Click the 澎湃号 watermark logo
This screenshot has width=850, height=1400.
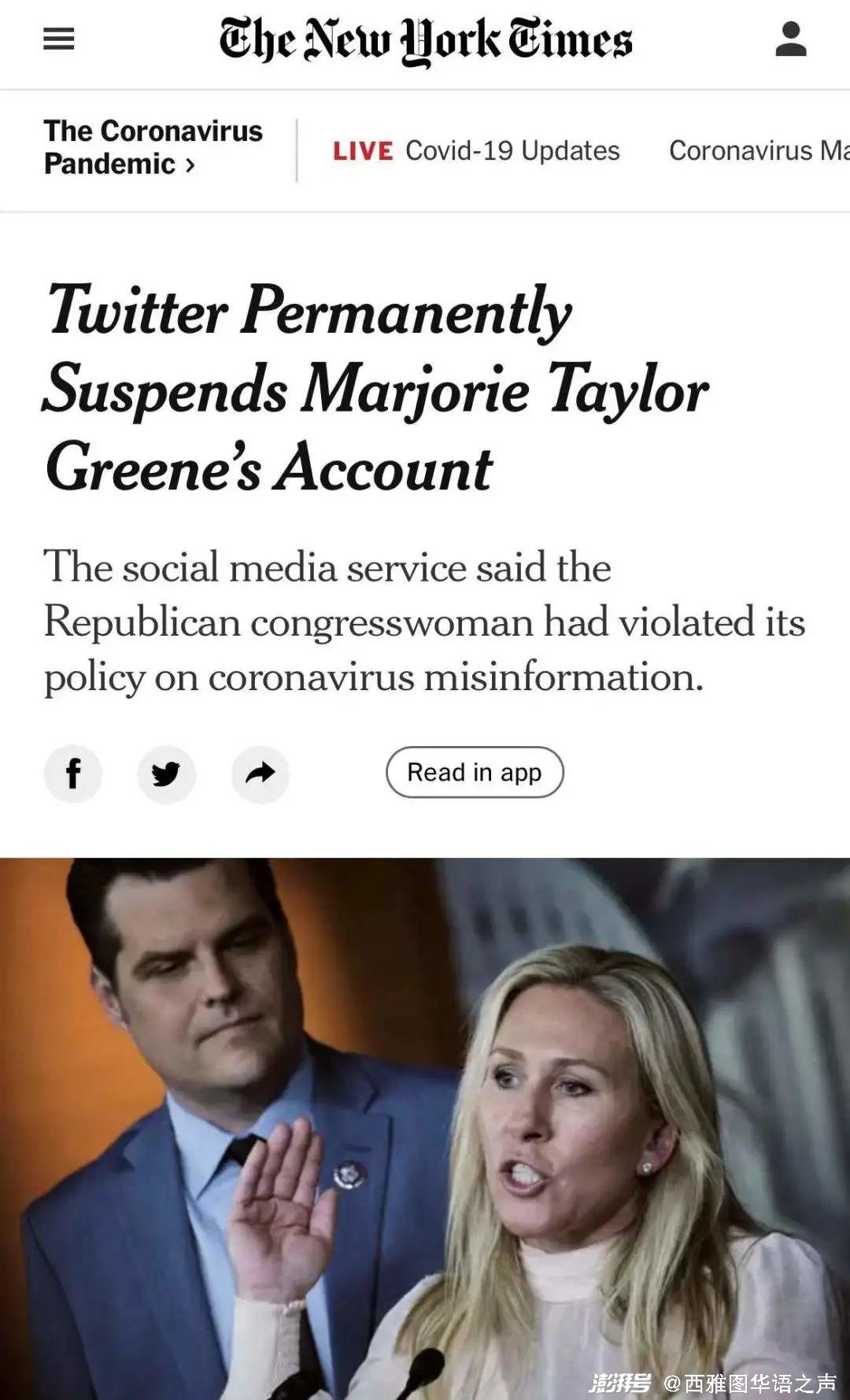tap(620, 1383)
